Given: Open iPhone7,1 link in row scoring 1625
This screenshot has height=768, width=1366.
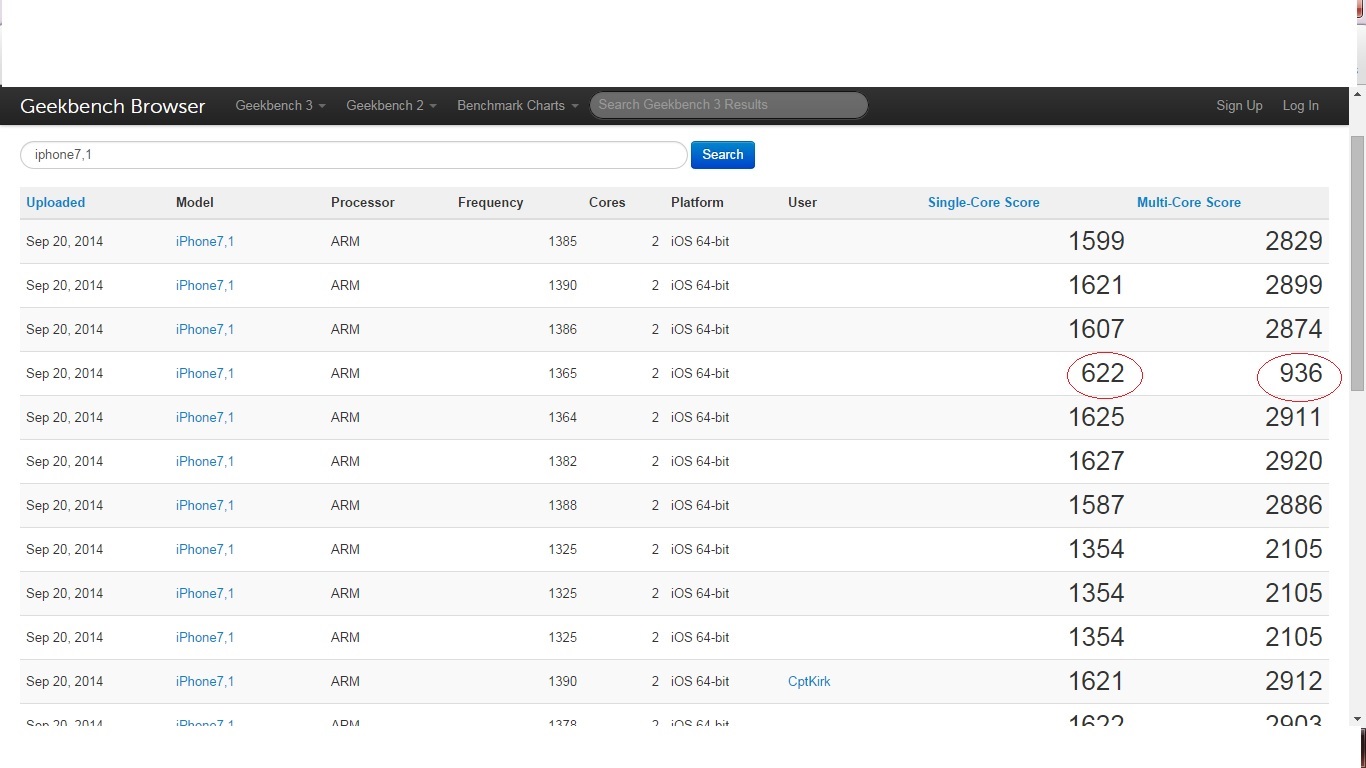Looking at the screenshot, I should click(x=205, y=417).
